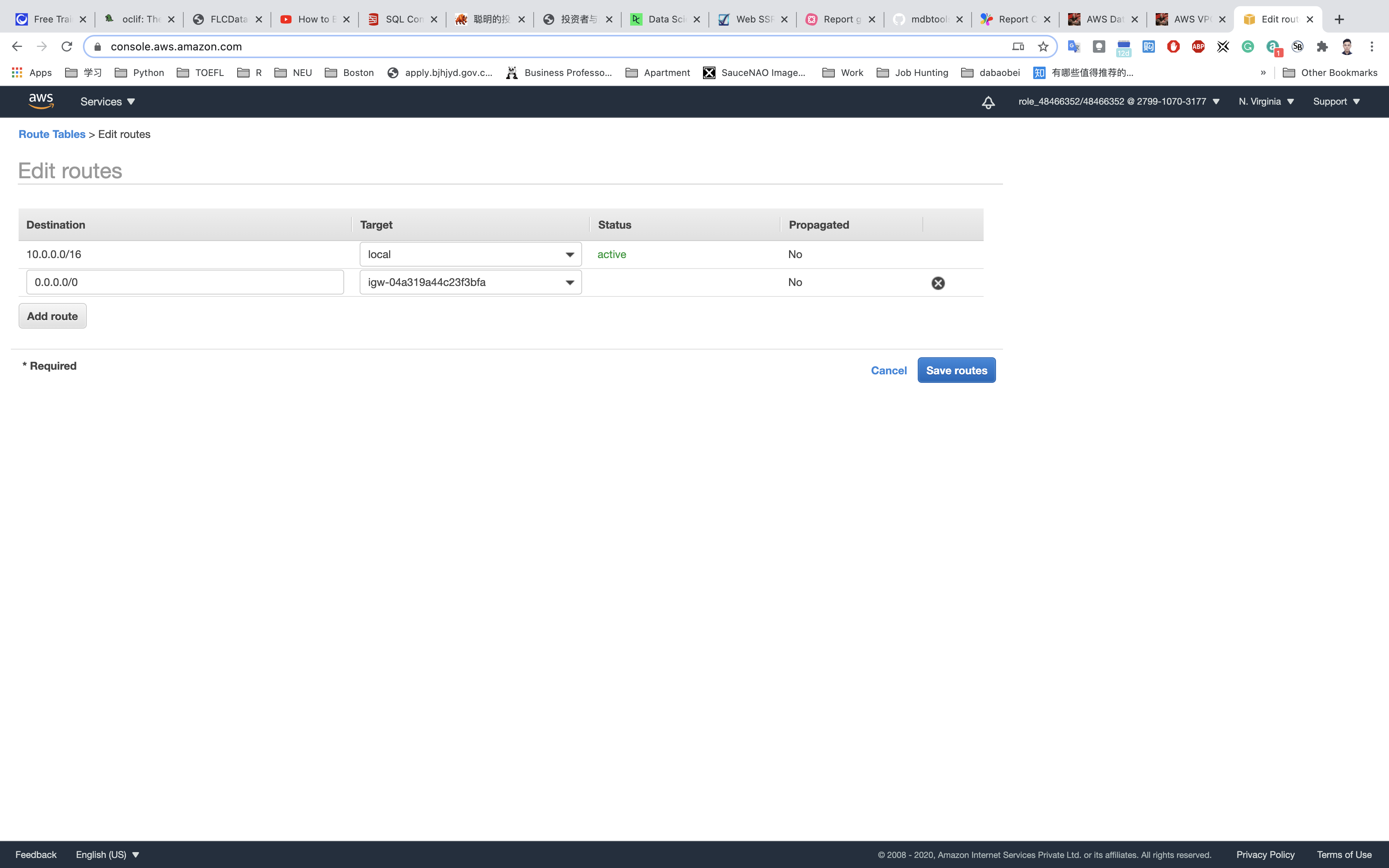
Task: Open the Chrome extensions puzzle icon
Action: [x=1322, y=46]
